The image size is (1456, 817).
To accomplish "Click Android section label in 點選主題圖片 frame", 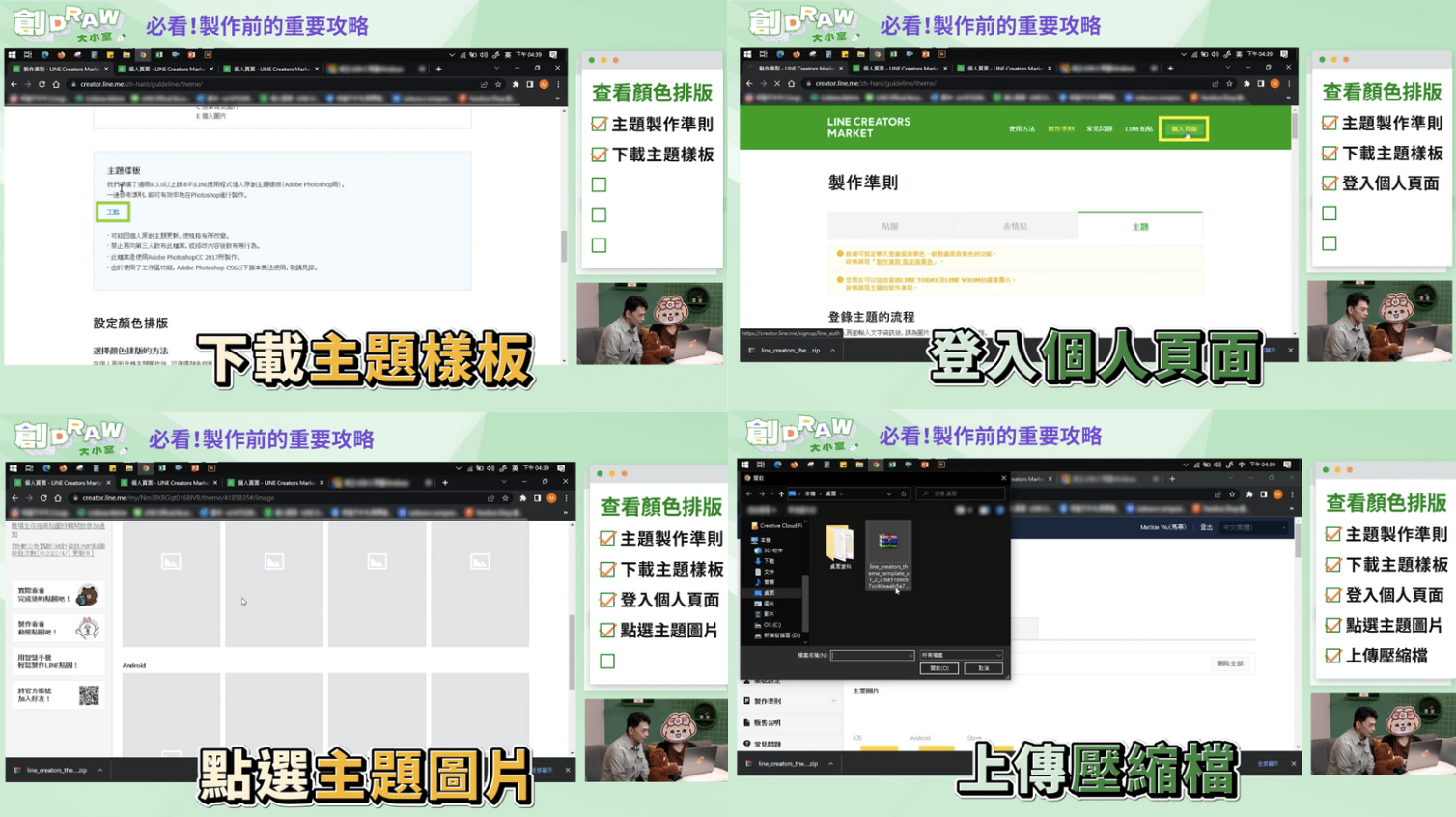I will 134,665.
